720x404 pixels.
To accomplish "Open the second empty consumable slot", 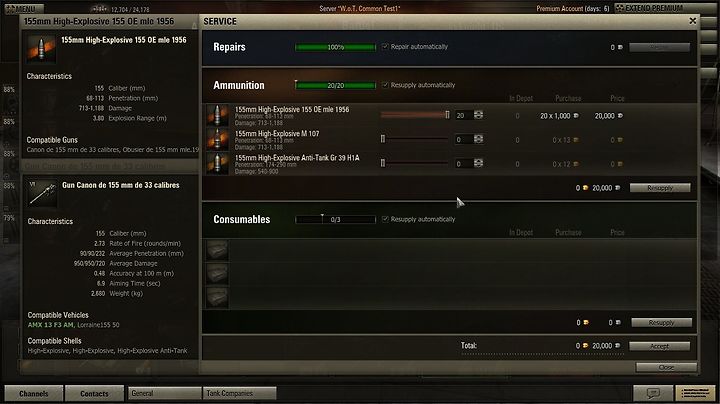I will (217, 274).
